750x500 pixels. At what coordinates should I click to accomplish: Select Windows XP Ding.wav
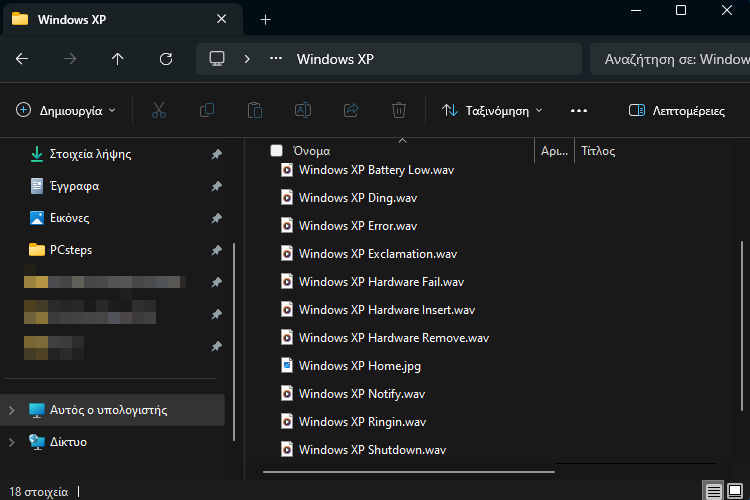click(x=358, y=198)
